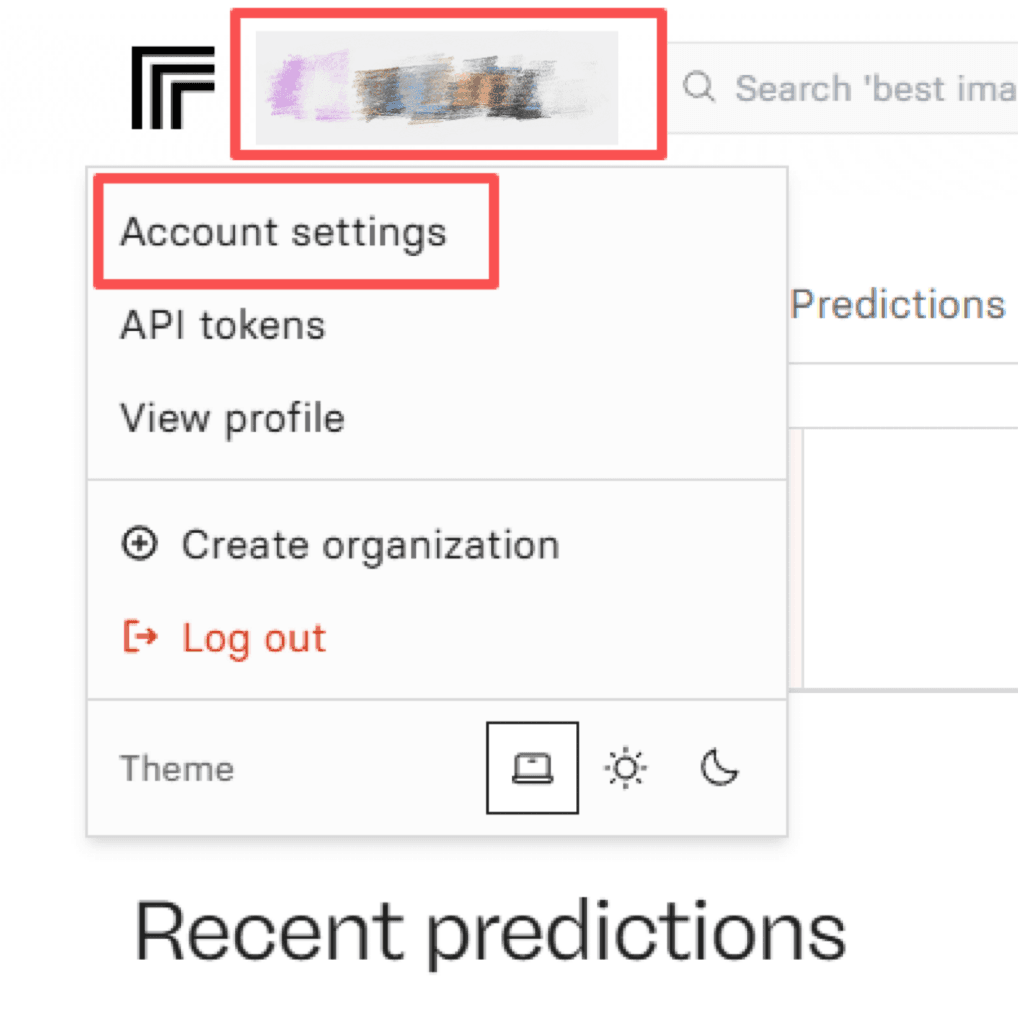Click the Theme label in the menu
The width and height of the screenshot is (1018, 1024).
(177, 768)
